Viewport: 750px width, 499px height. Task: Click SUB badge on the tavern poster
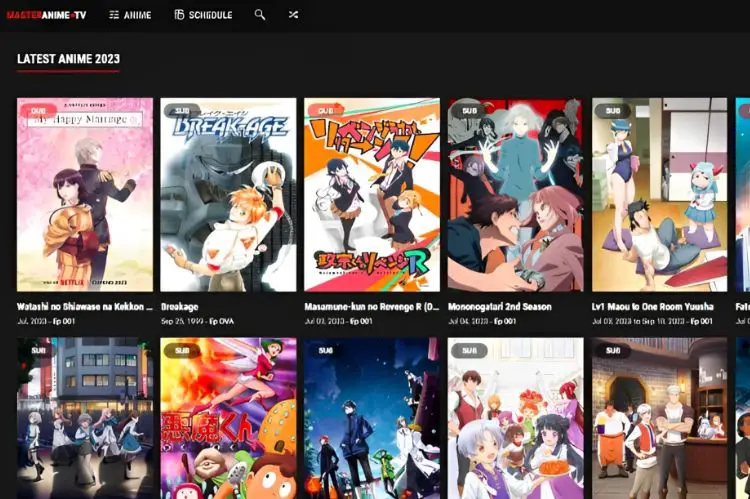pos(613,351)
